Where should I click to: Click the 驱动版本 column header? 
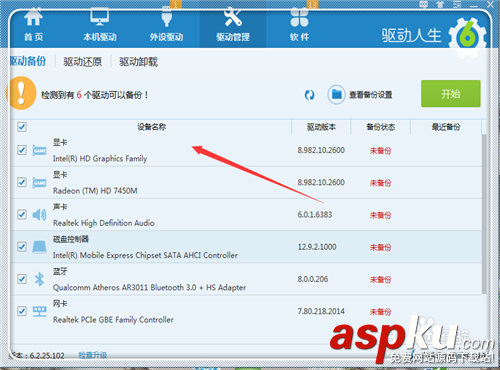(321, 127)
